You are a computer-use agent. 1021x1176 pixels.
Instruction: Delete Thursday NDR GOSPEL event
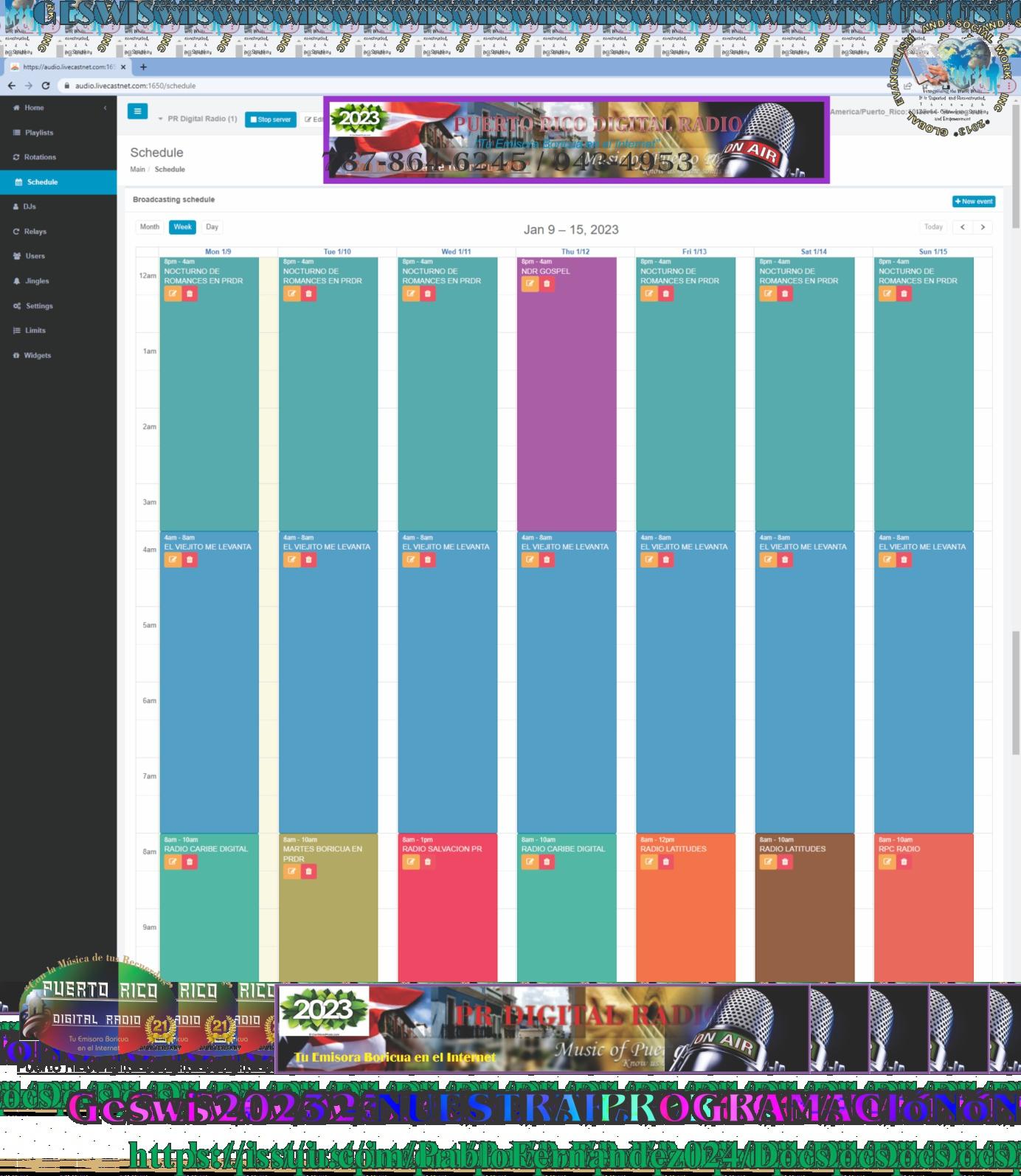pos(547,284)
